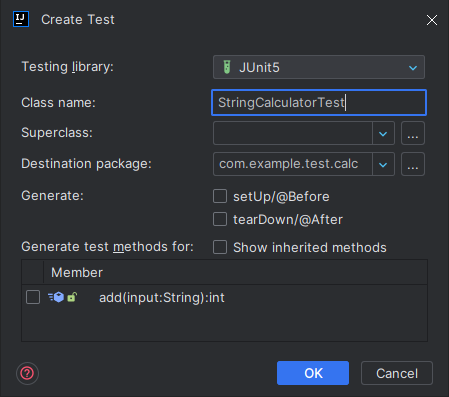Click the Create Test title text

pos(78,20)
